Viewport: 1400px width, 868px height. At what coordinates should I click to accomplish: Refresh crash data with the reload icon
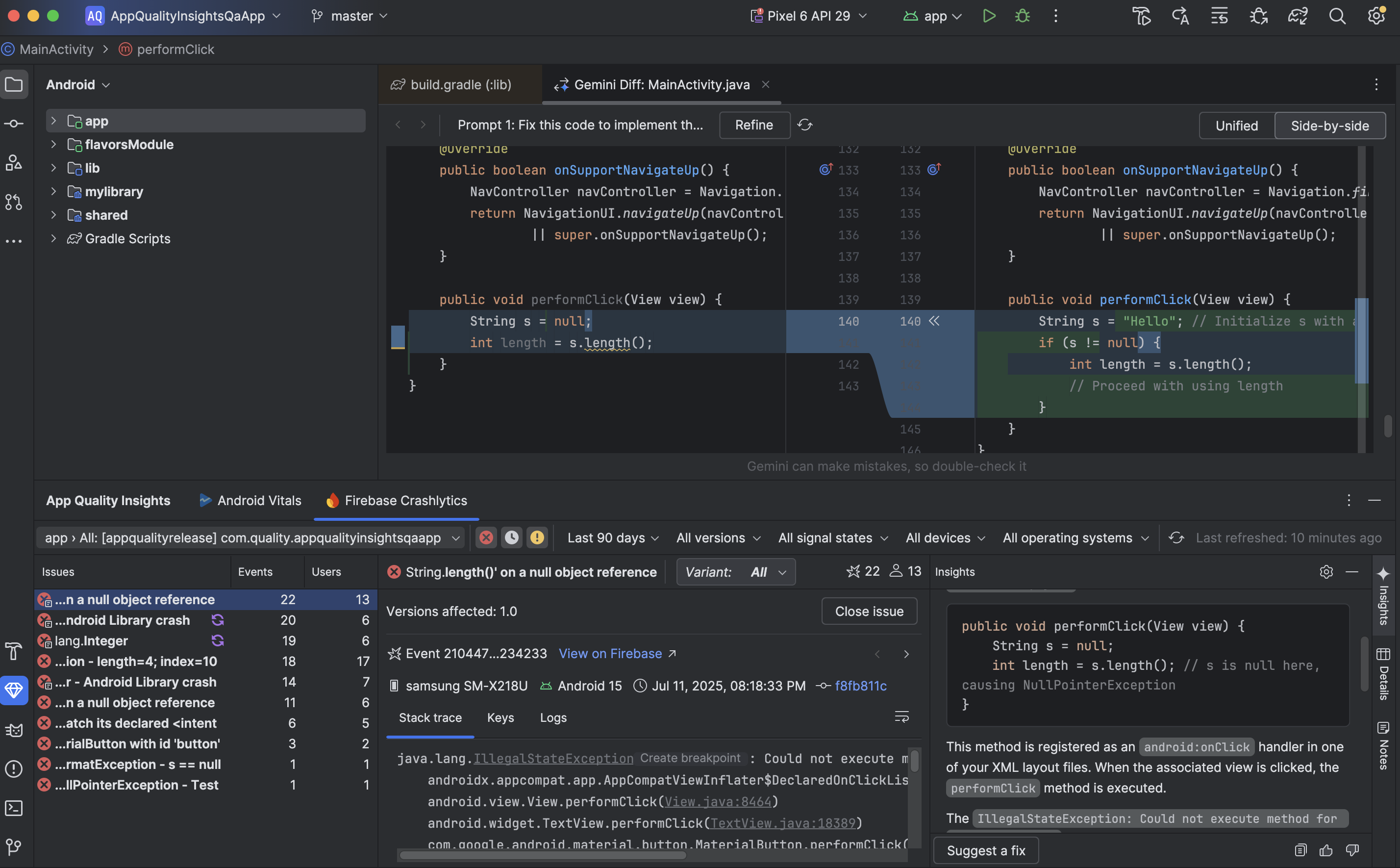click(1177, 538)
